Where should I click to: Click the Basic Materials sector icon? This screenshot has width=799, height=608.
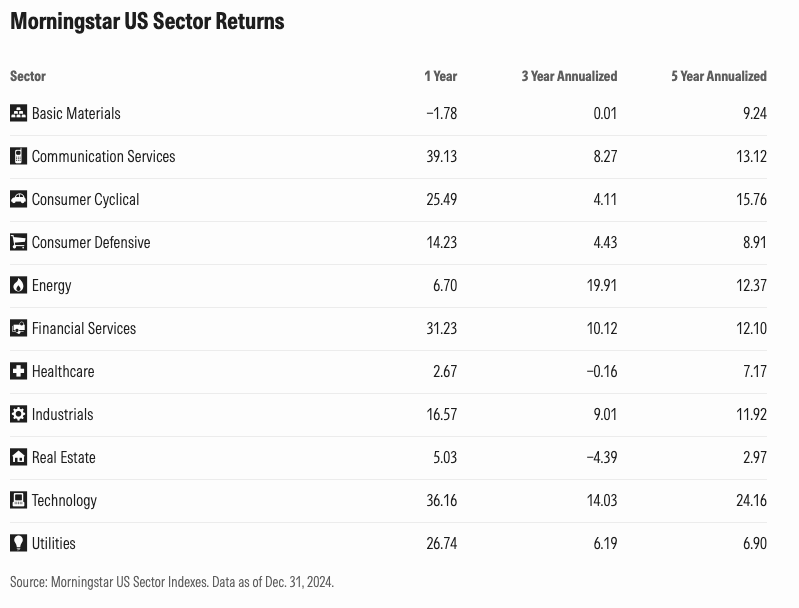[18, 113]
